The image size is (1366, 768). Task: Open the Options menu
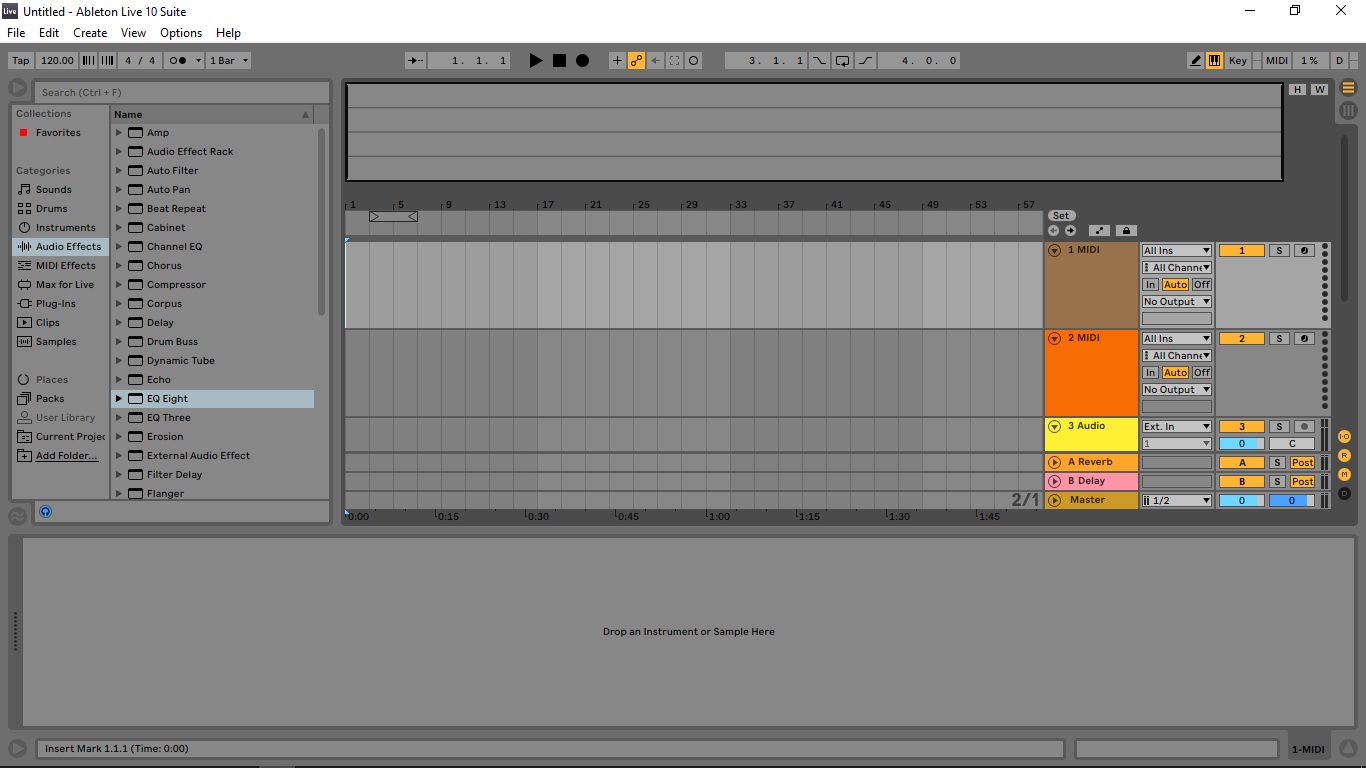tap(181, 33)
